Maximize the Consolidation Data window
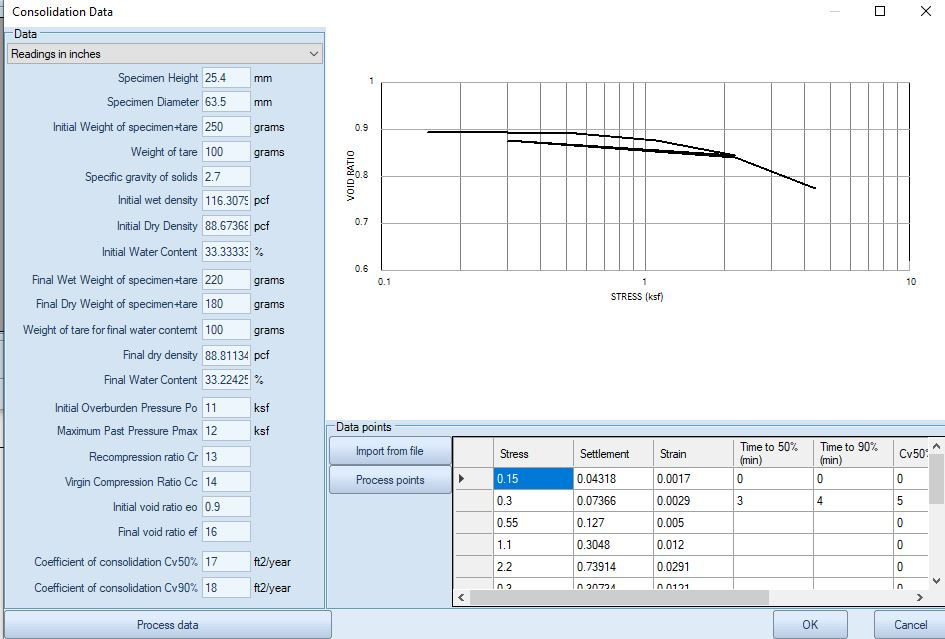 tap(880, 11)
